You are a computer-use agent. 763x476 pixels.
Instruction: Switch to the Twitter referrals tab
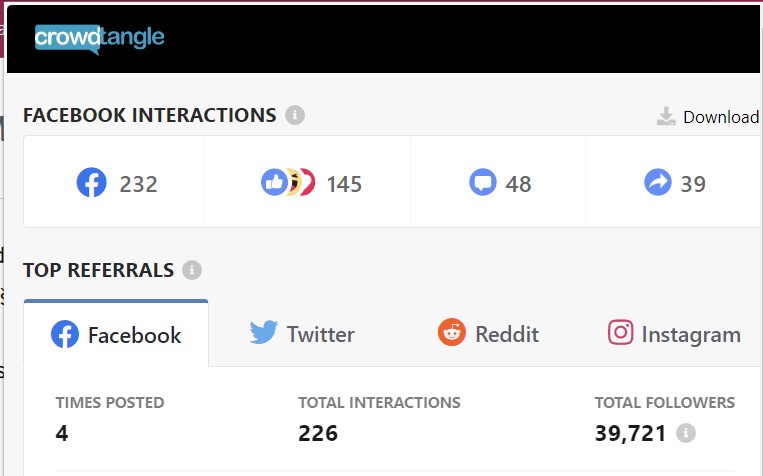[302, 334]
